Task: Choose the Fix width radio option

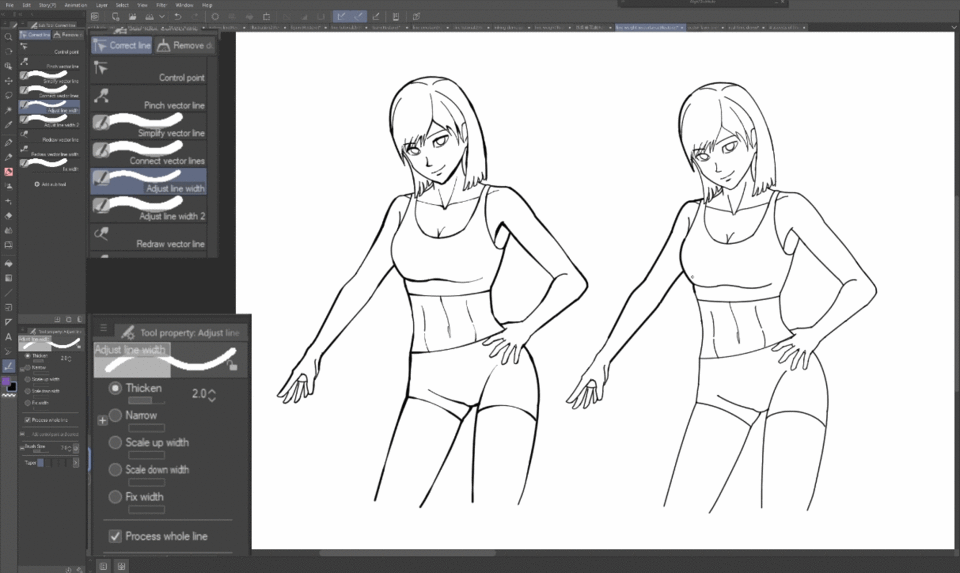Action: tap(116, 497)
